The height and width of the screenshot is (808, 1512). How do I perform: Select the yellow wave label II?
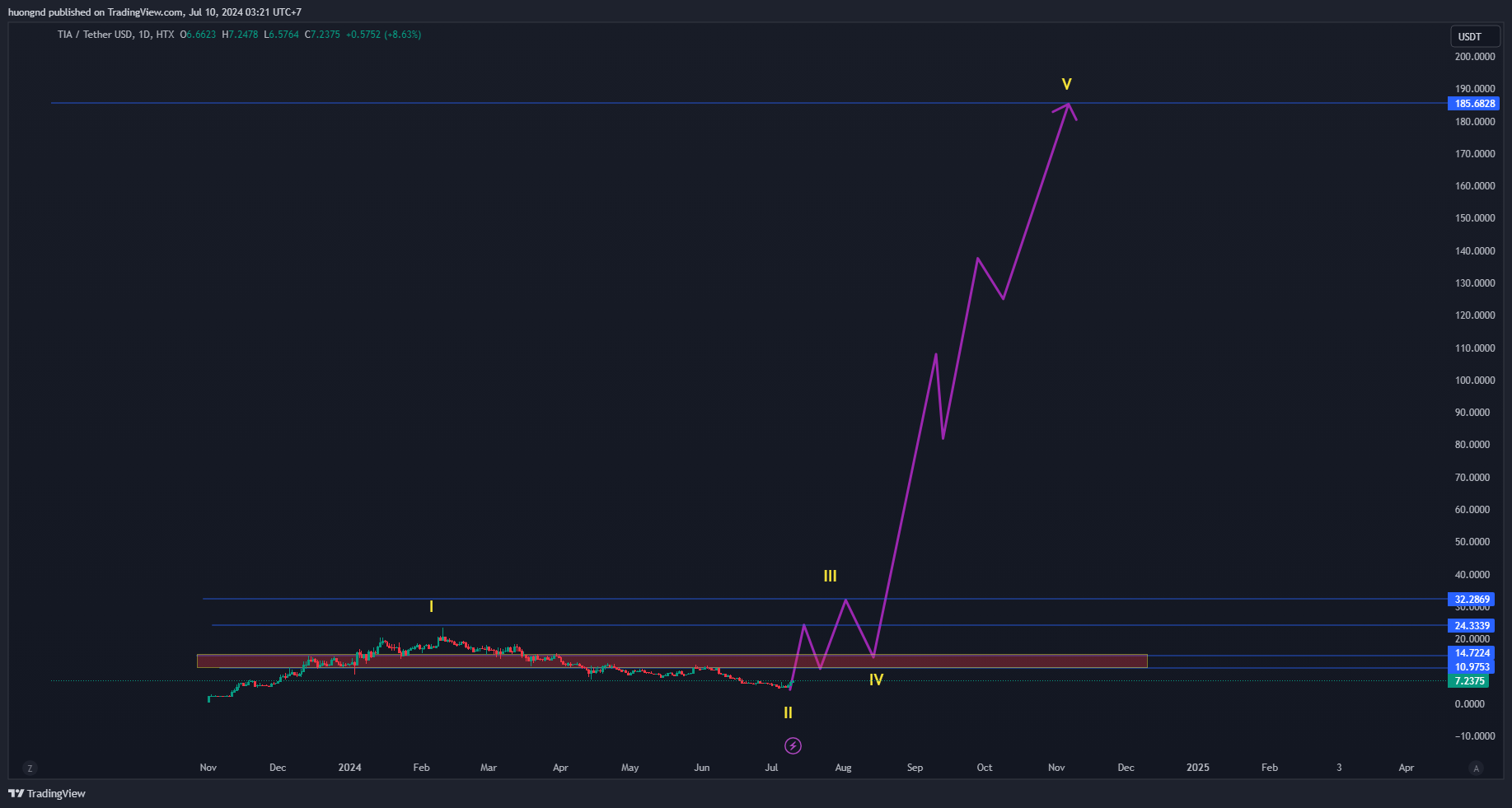(x=788, y=712)
